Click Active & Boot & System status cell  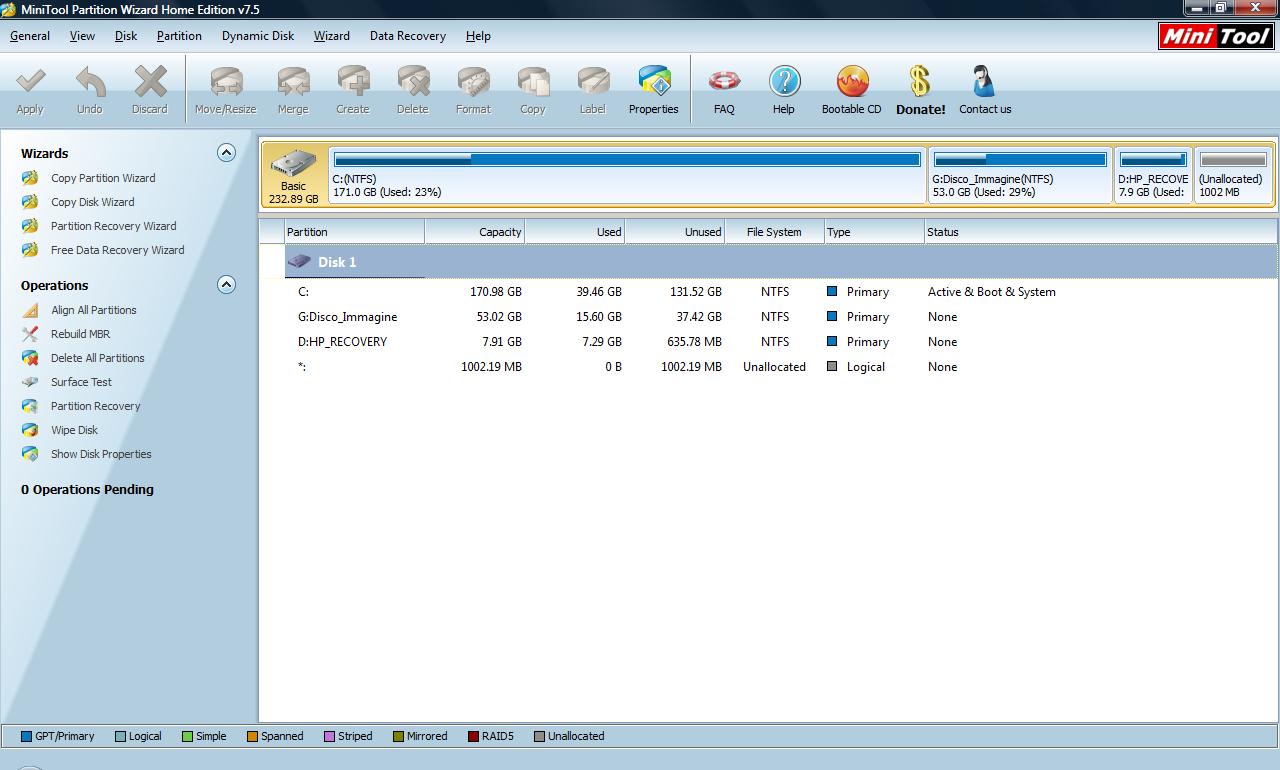click(992, 292)
